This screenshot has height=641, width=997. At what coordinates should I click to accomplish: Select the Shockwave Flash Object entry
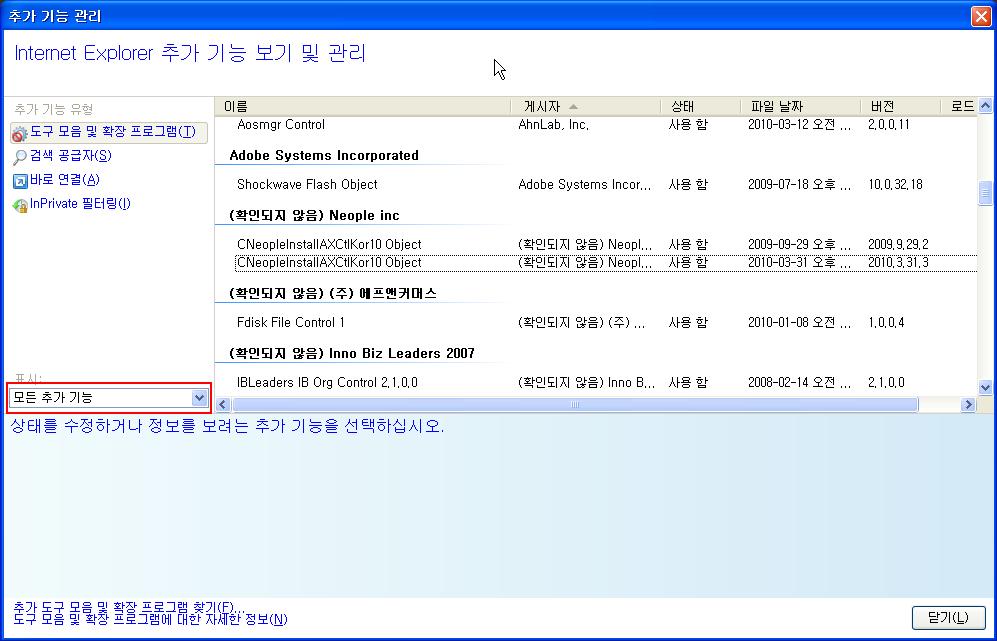pos(307,185)
